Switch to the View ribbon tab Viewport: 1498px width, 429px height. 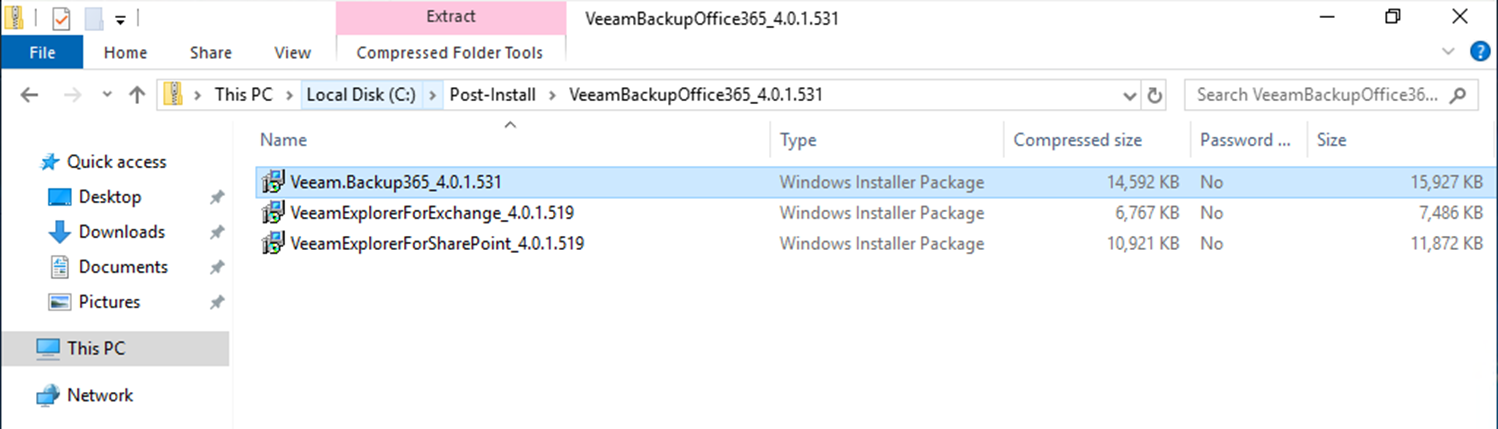click(292, 52)
